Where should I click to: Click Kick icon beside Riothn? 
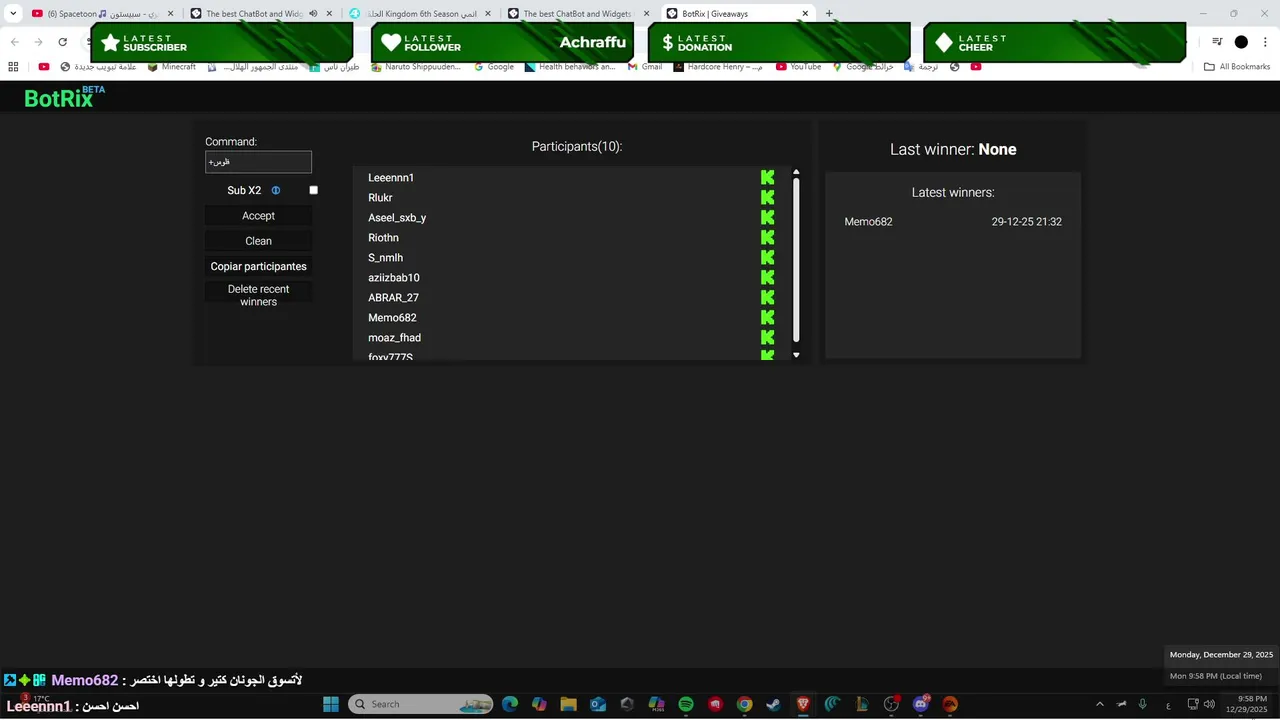pyautogui.click(x=768, y=237)
